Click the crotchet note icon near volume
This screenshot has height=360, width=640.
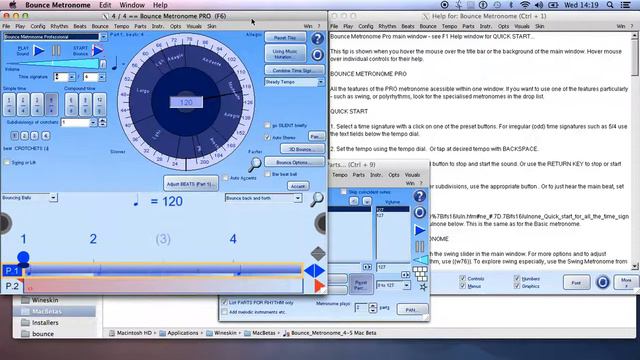pyautogui.click(x=115, y=63)
